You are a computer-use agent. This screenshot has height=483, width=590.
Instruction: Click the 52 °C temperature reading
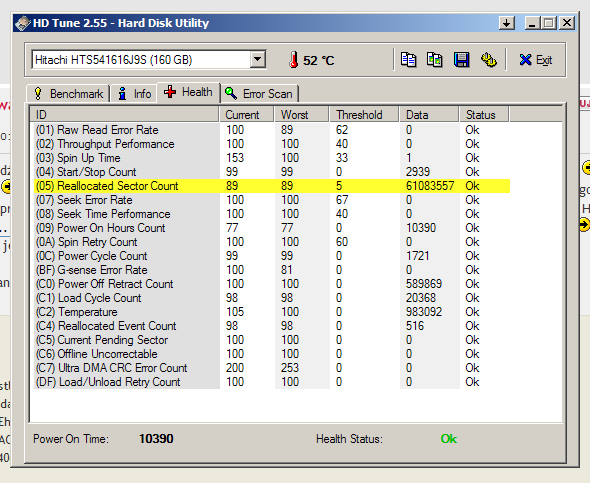319,61
